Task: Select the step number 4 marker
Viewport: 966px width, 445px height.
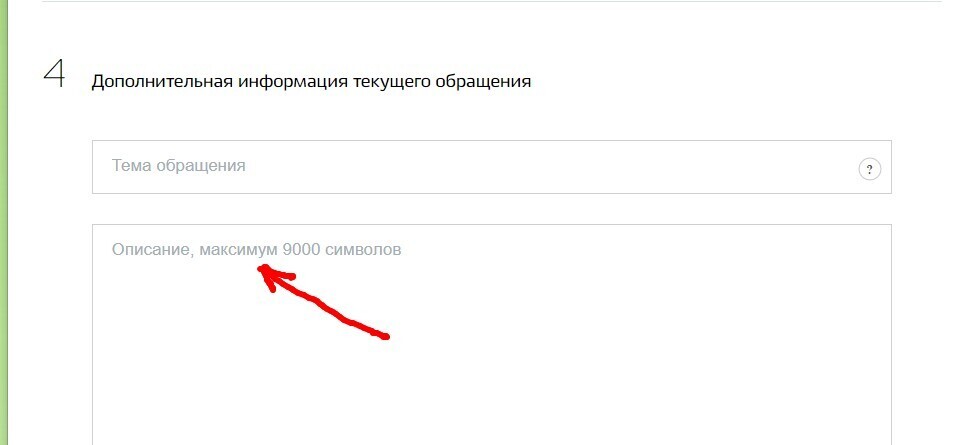Action: (54, 75)
